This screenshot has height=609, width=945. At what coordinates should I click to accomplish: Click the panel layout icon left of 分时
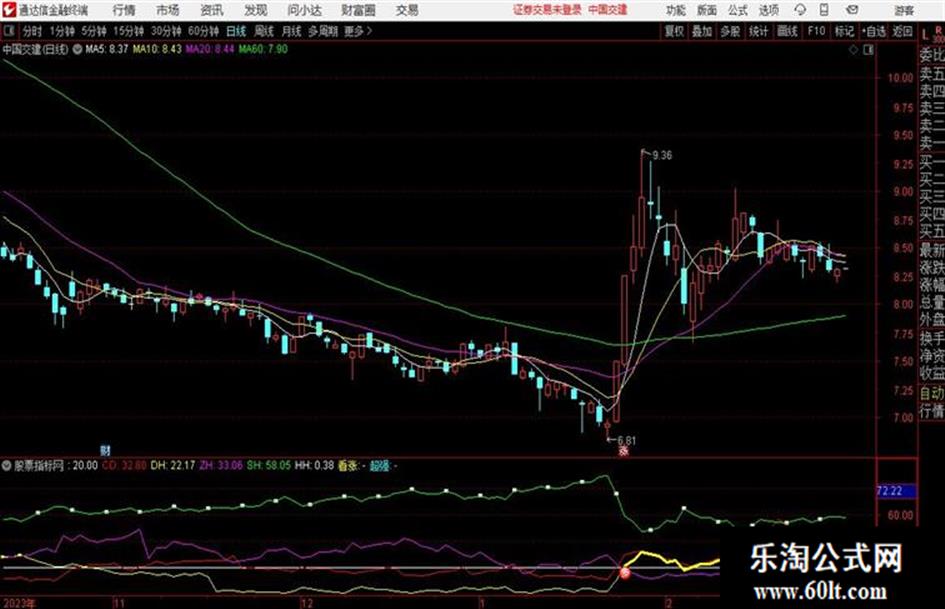(8, 31)
